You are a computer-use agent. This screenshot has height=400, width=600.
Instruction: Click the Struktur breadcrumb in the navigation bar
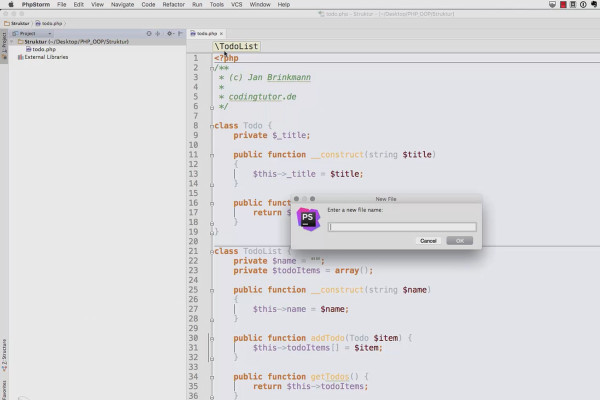(x=17, y=23)
